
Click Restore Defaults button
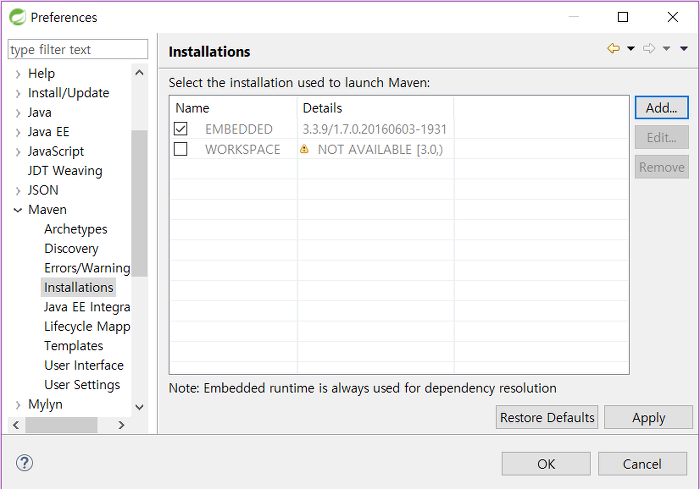pos(547,417)
